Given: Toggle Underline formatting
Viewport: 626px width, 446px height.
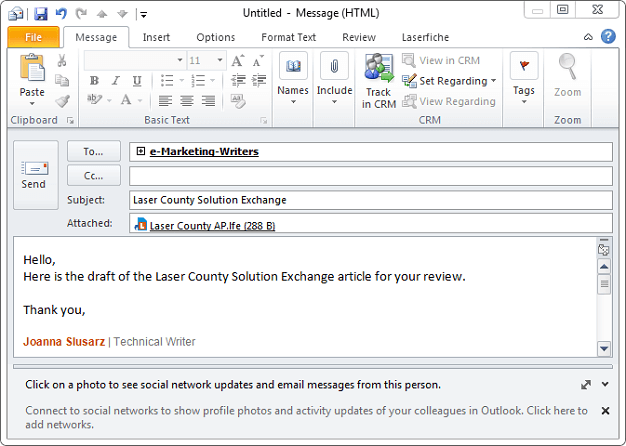Looking at the screenshot, I should click(x=137, y=81).
